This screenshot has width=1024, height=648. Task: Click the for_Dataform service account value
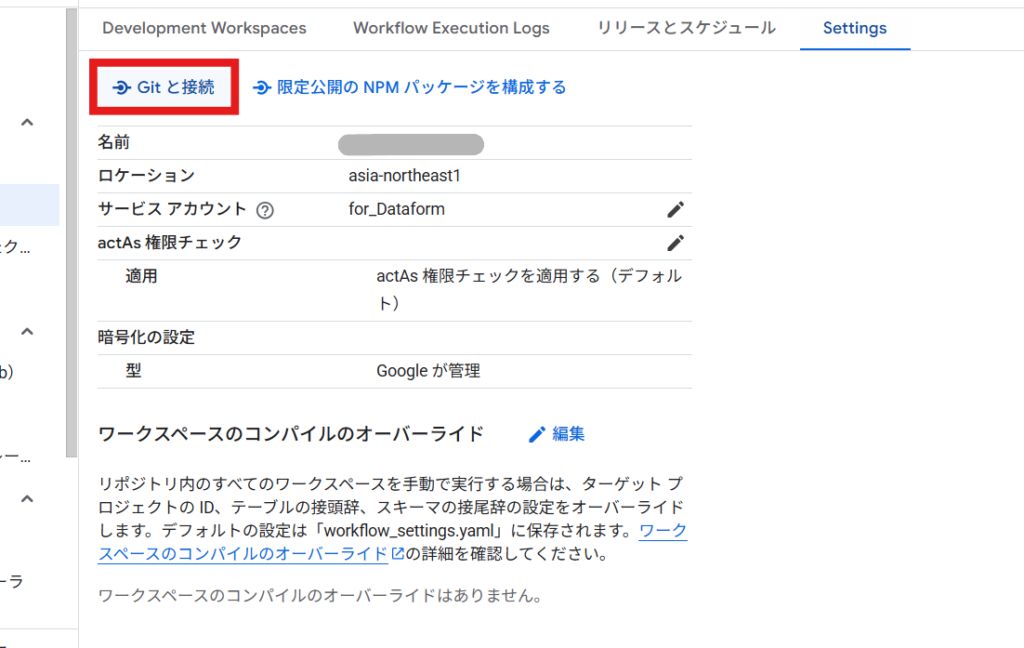click(396, 210)
